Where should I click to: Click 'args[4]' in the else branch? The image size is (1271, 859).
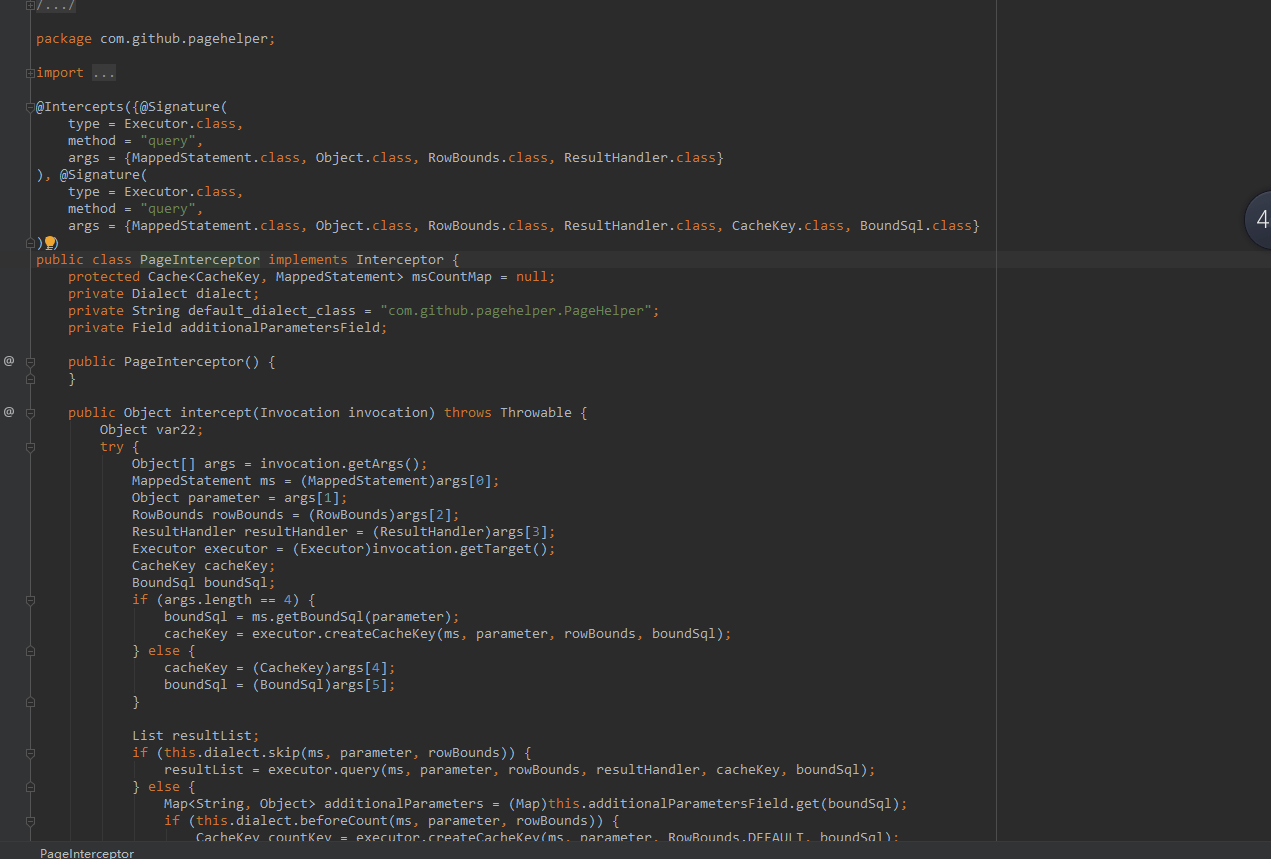(360, 667)
